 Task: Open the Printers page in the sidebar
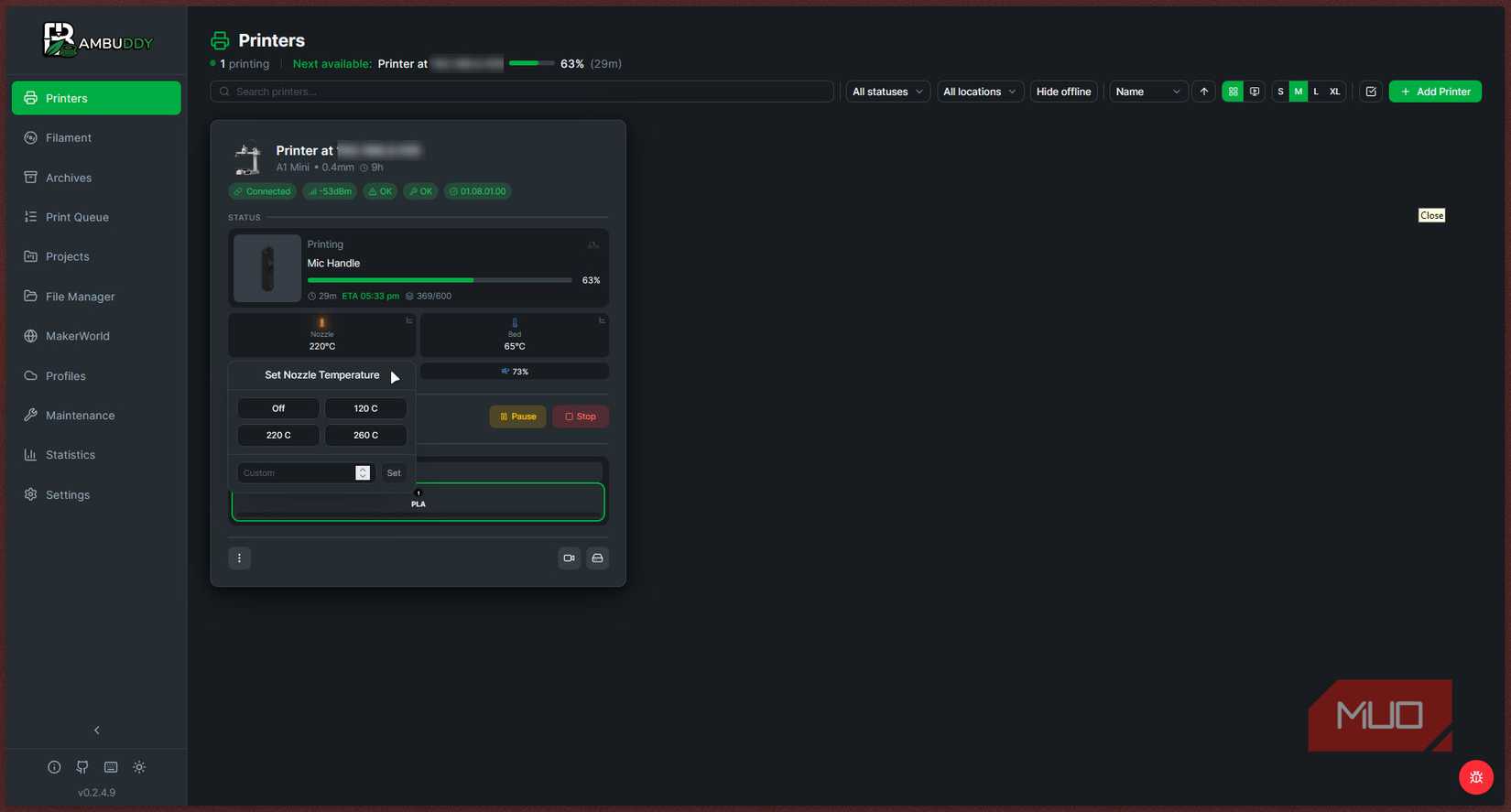[x=96, y=98]
